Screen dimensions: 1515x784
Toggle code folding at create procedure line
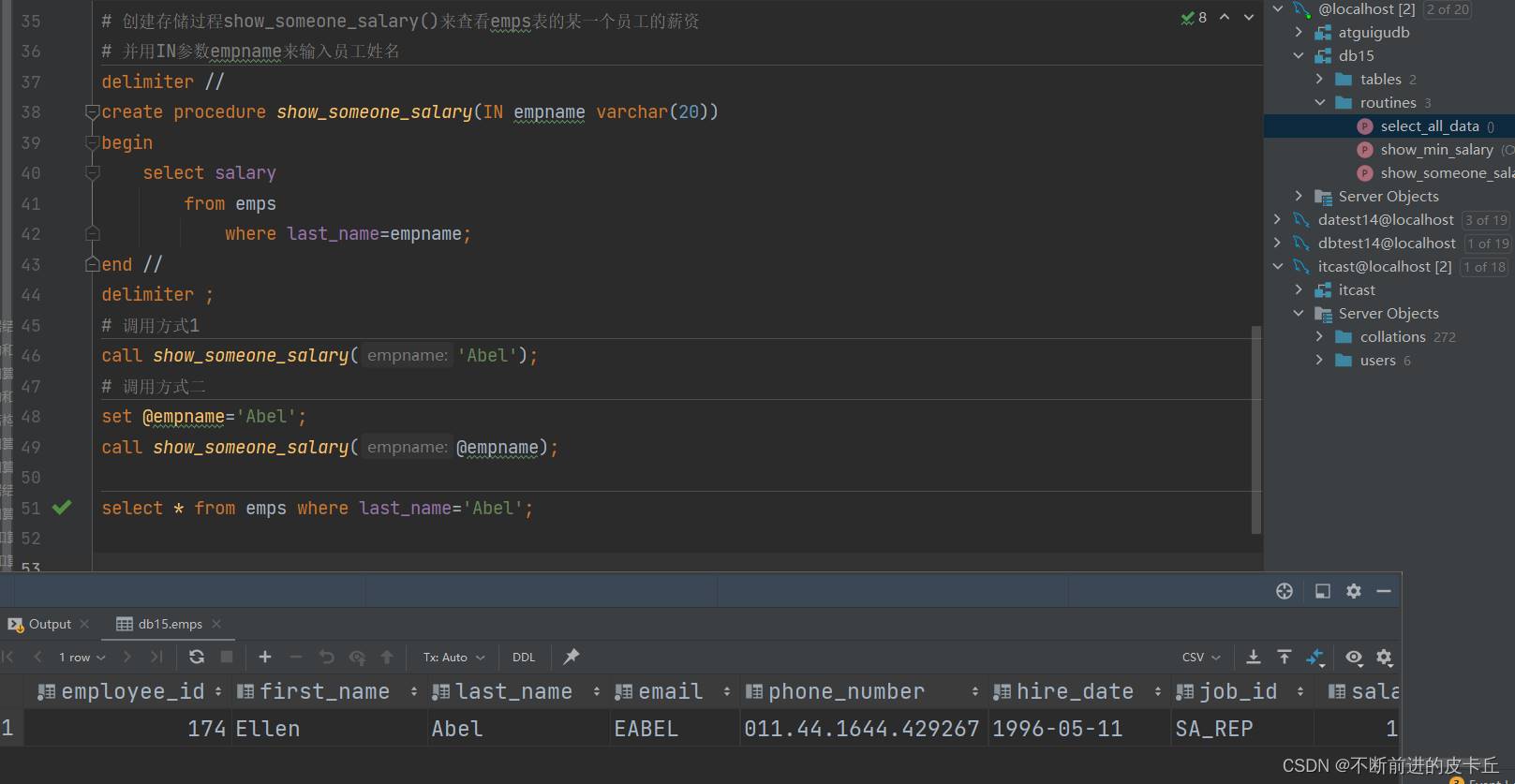point(92,112)
